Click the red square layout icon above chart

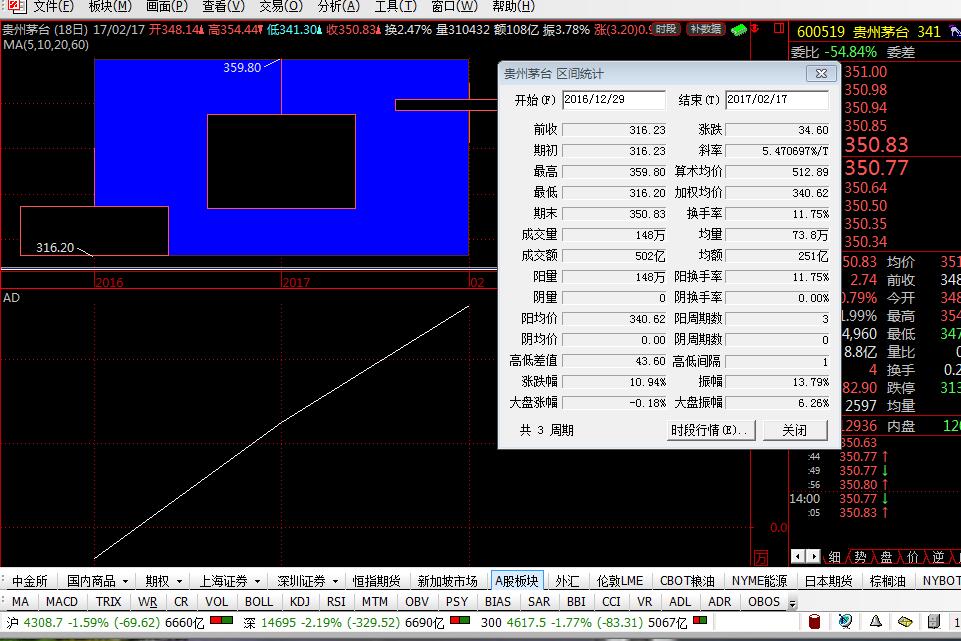point(779,28)
